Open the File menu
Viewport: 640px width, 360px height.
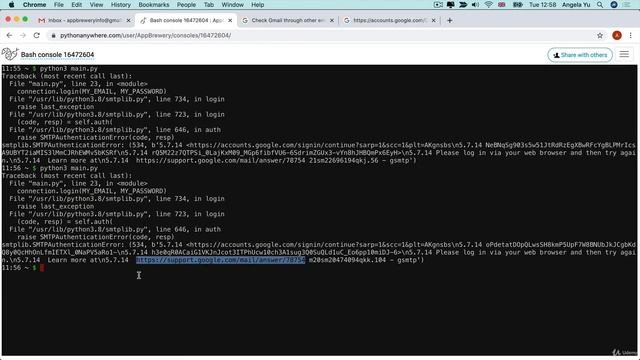point(59,4)
